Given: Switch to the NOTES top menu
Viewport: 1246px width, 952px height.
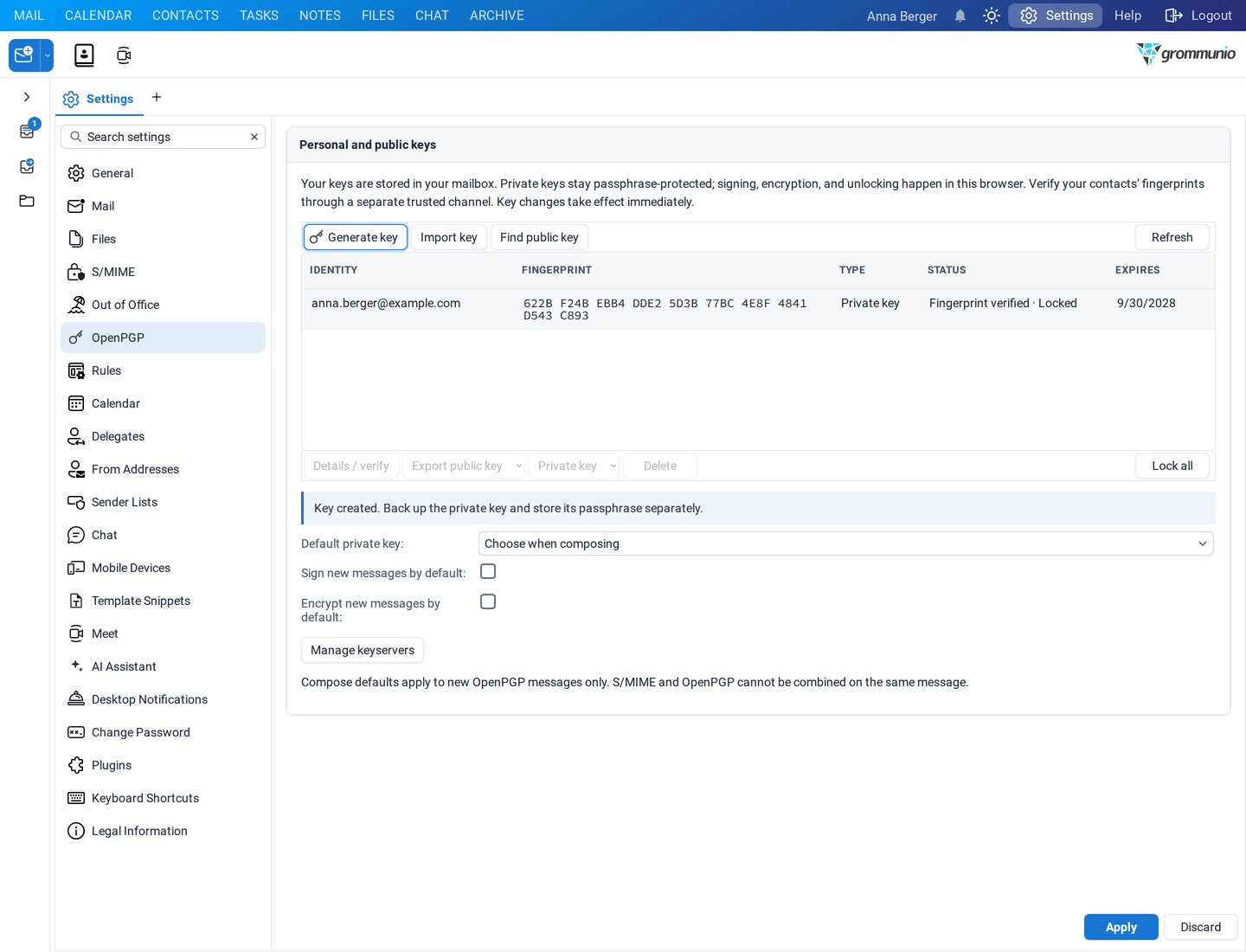Looking at the screenshot, I should click(320, 16).
